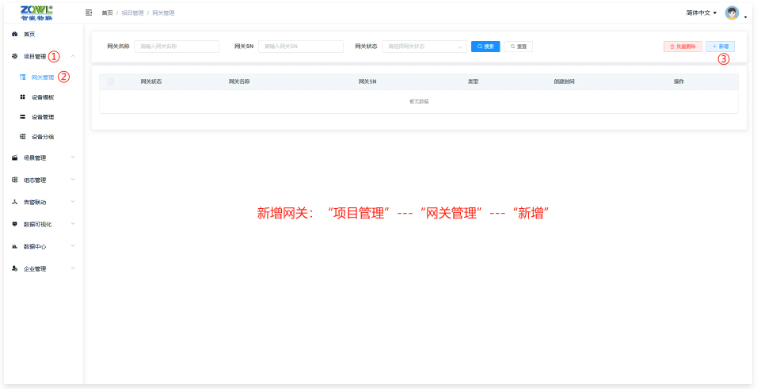
Task: Click the red 批量删除 button
Action: pyautogui.click(x=683, y=46)
